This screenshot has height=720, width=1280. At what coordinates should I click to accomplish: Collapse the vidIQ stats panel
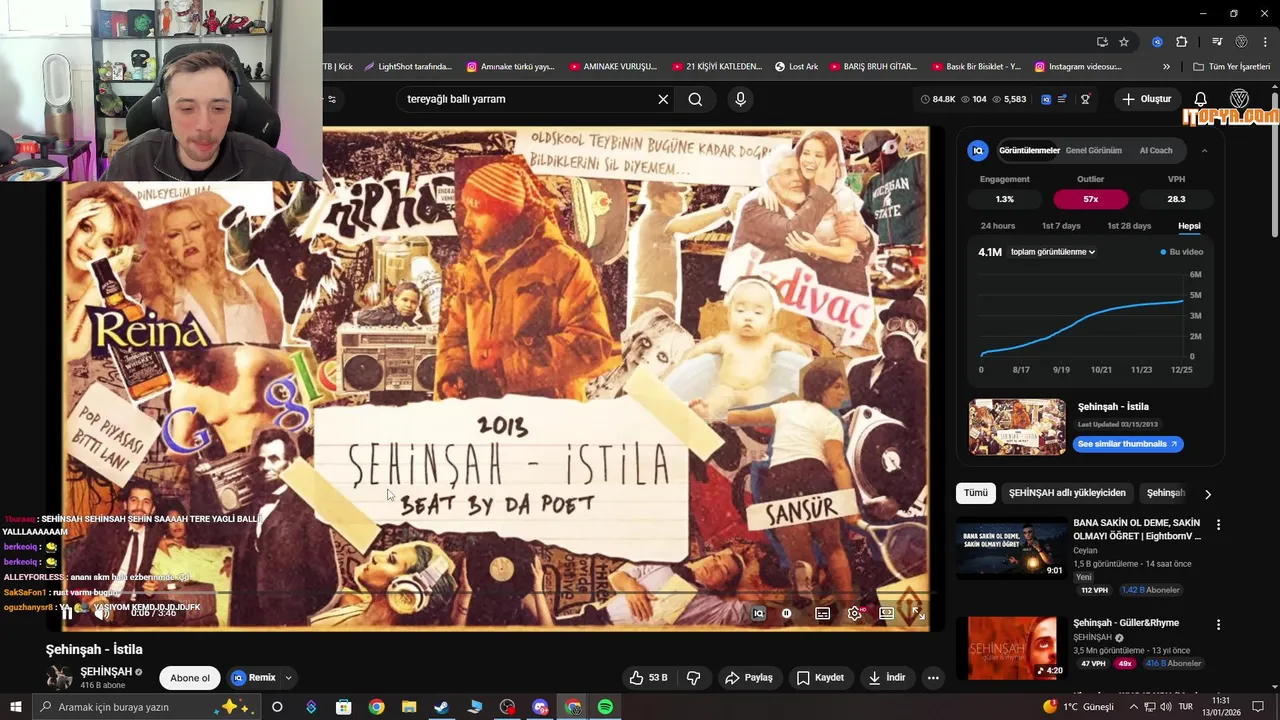pos(1204,150)
